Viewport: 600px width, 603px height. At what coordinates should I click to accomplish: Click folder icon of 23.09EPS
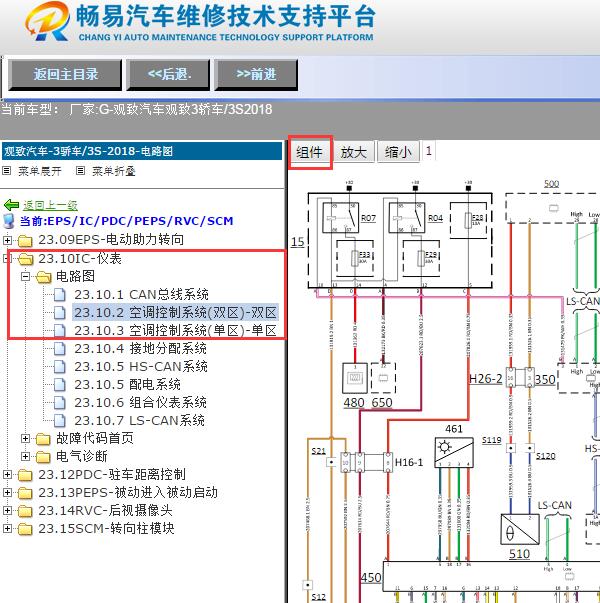coord(25,241)
